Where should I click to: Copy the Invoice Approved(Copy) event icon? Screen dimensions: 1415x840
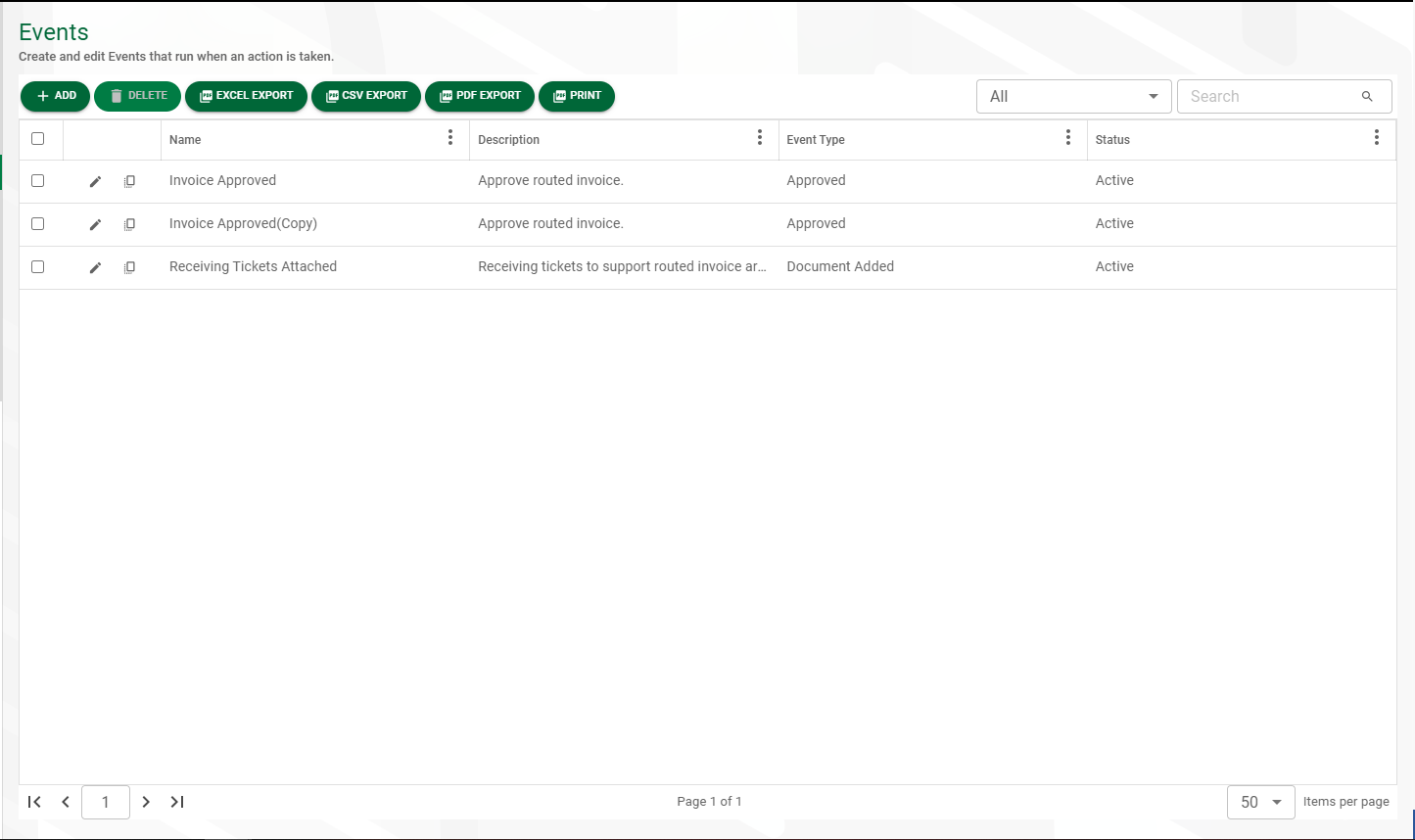[x=129, y=224]
